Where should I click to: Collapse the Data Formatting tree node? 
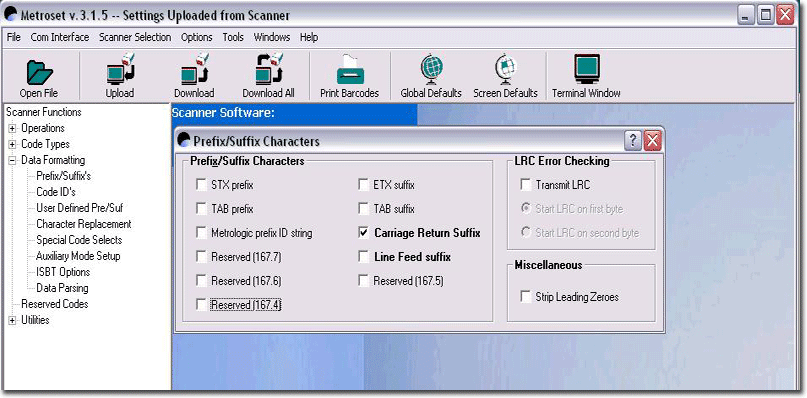coord(12,160)
